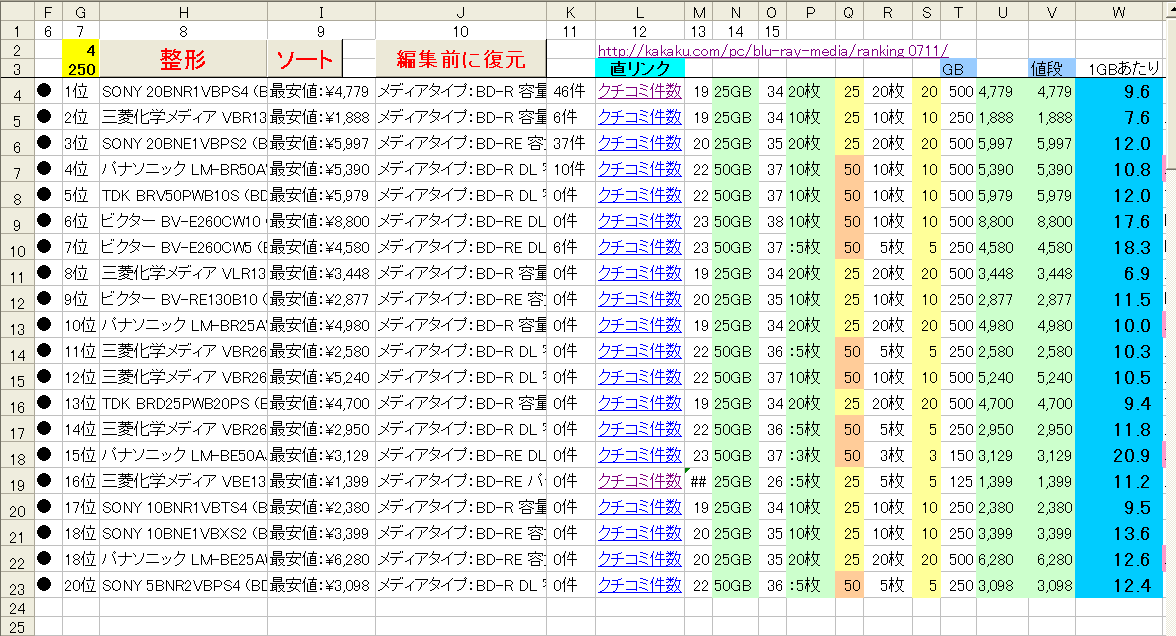This screenshot has height=636, width=1176.
Task: Open クチコミ件数 link in the 10位 row
Action: (640, 325)
